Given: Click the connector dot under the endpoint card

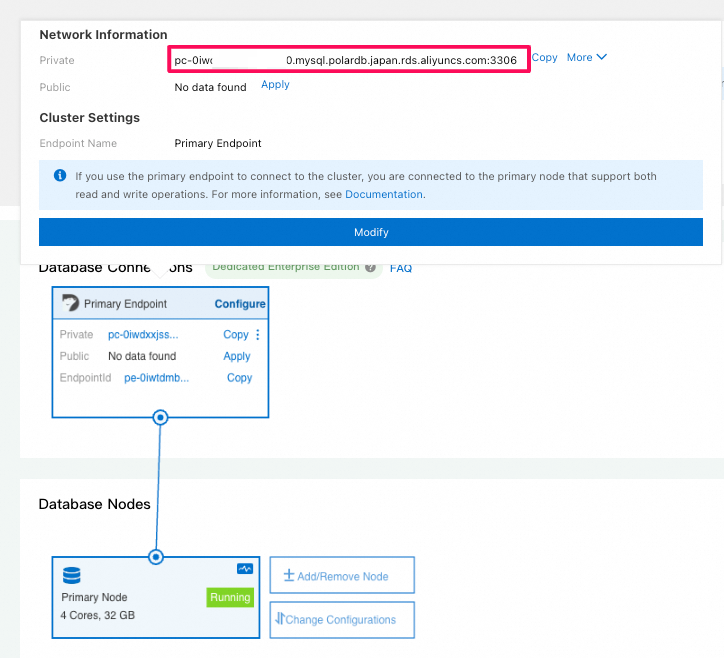Looking at the screenshot, I should point(160,417).
